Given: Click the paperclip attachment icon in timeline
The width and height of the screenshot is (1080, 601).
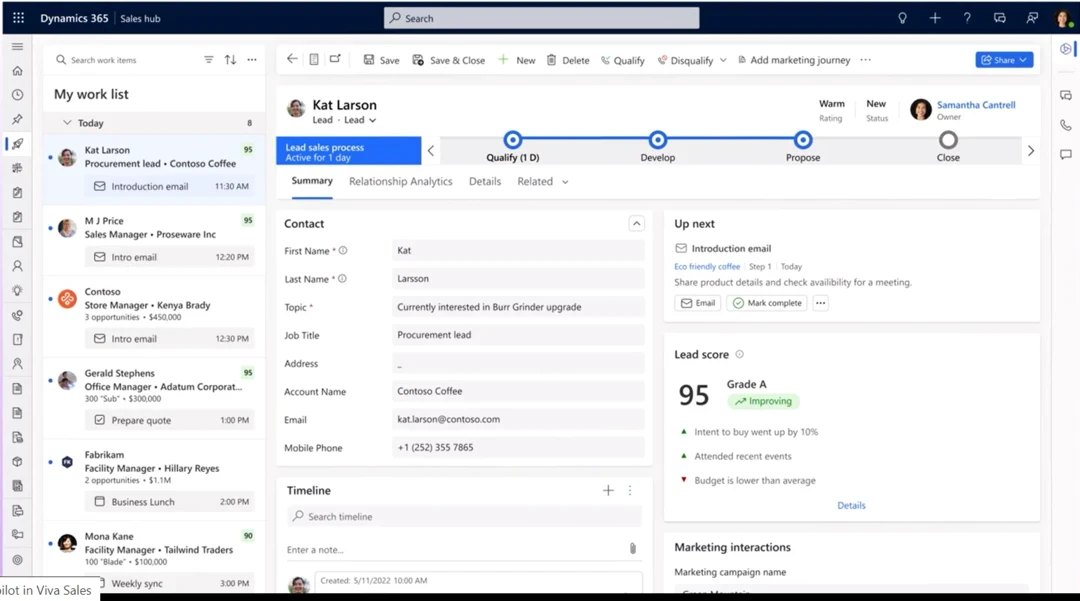Looking at the screenshot, I should pyautogui.click(x=632, y=549).
